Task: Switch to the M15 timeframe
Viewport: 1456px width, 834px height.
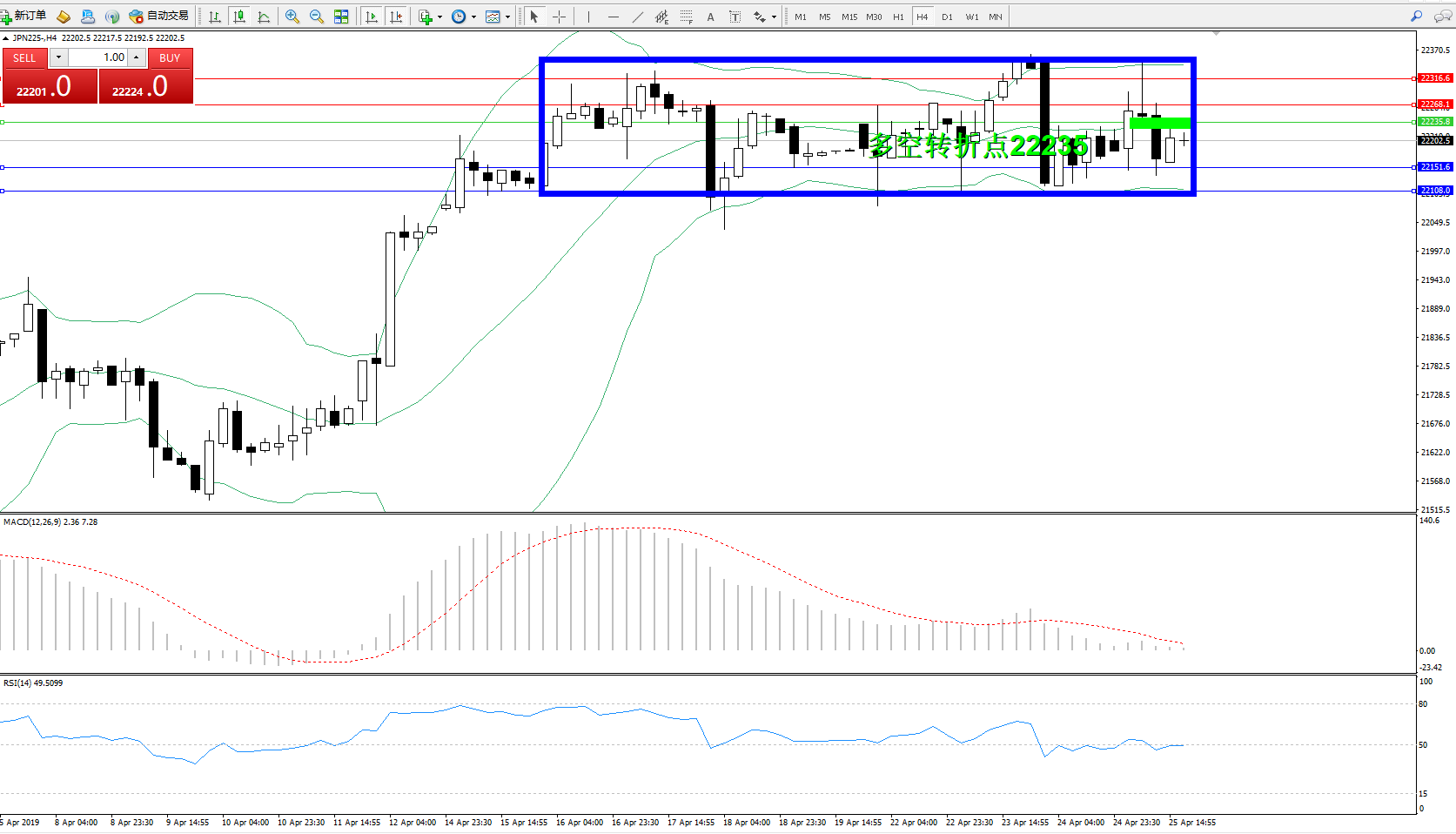Action: coord(849,17)
